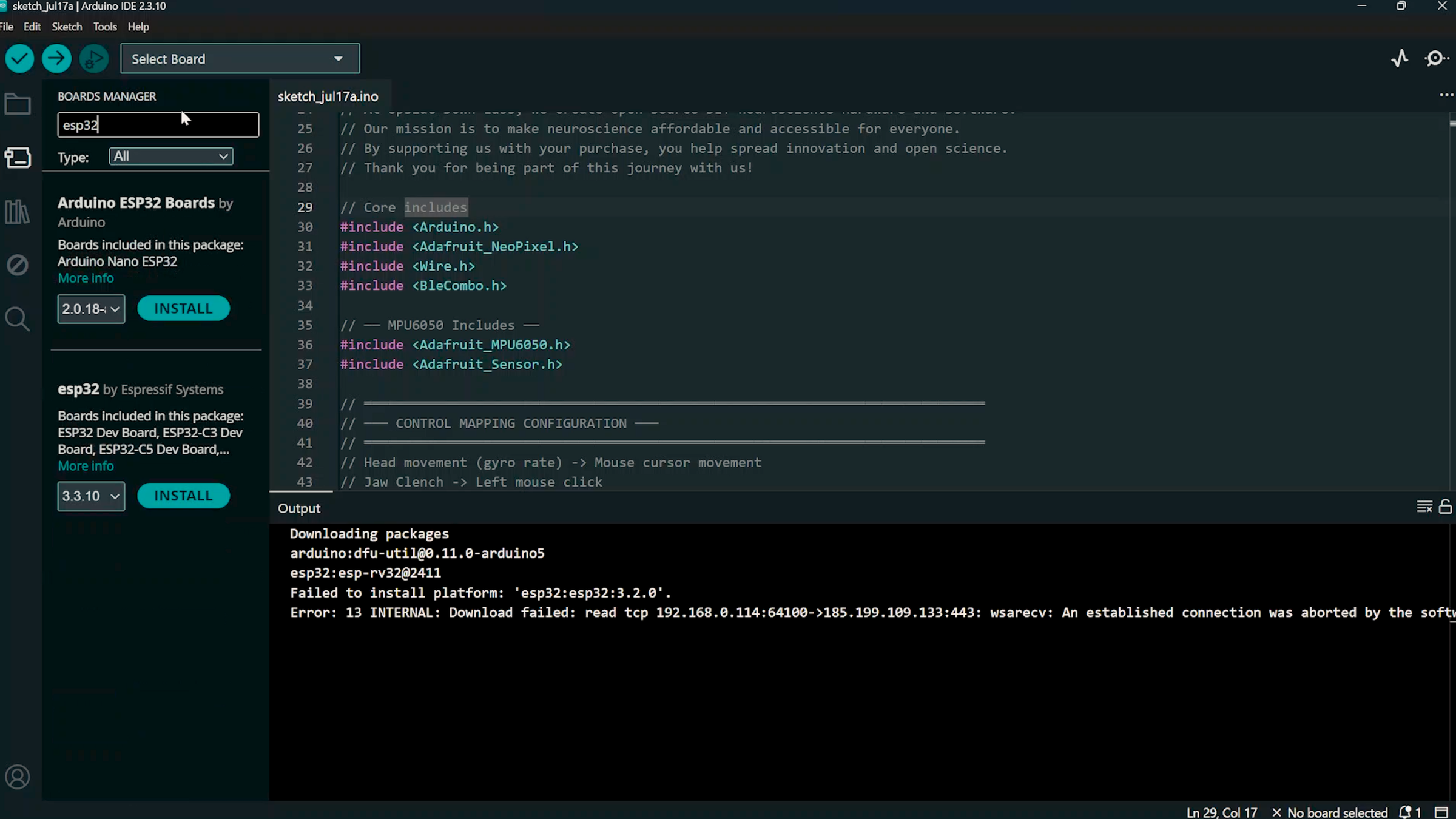The image size is (1456, 819).
Task: Click the notifications bell in status bar
Action: pyautogui.click(x=1409, y=812)
